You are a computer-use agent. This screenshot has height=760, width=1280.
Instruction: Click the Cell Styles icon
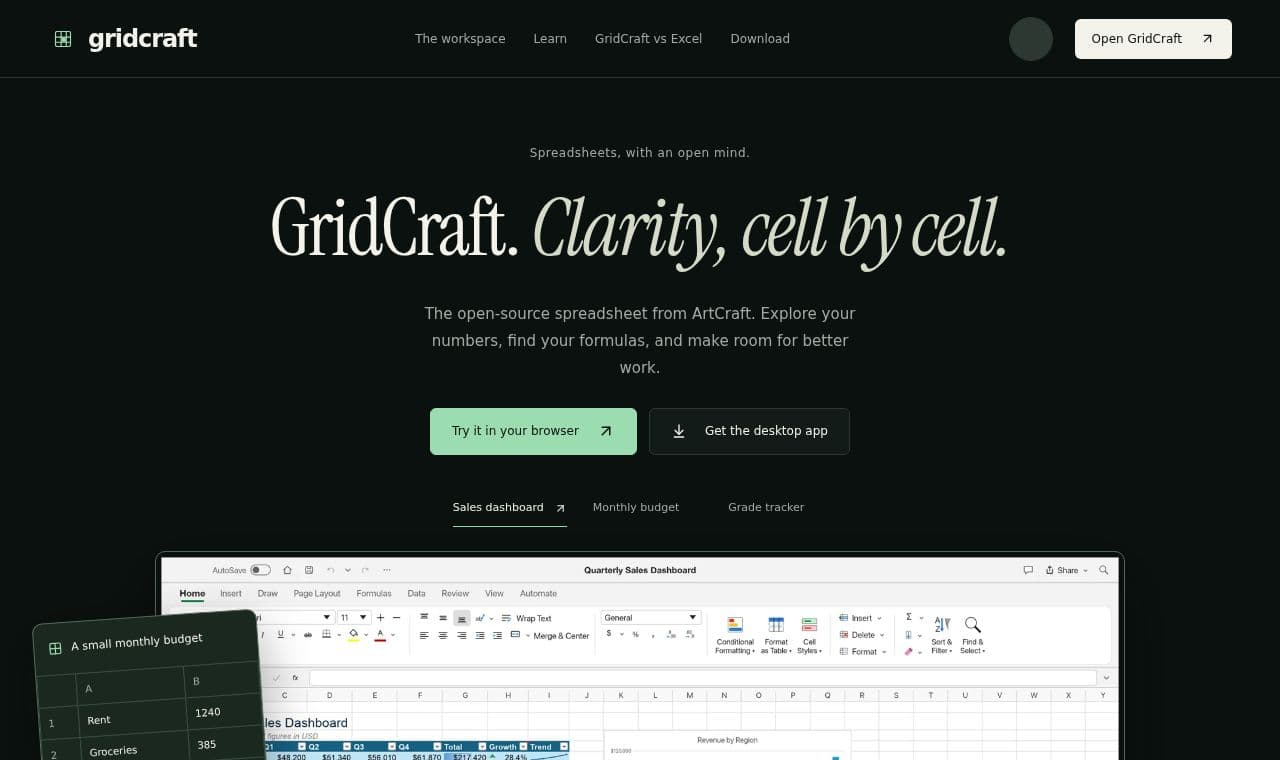(810, 624)
